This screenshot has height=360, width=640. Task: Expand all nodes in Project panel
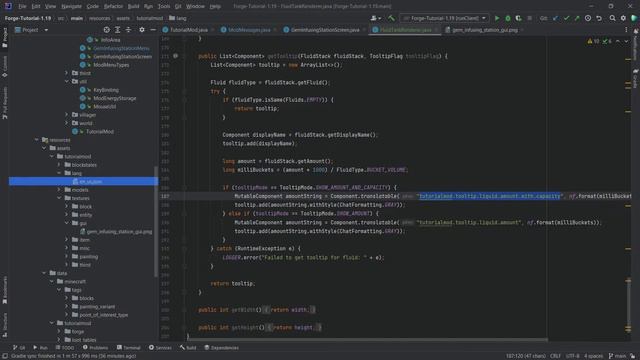click(118, 30)
